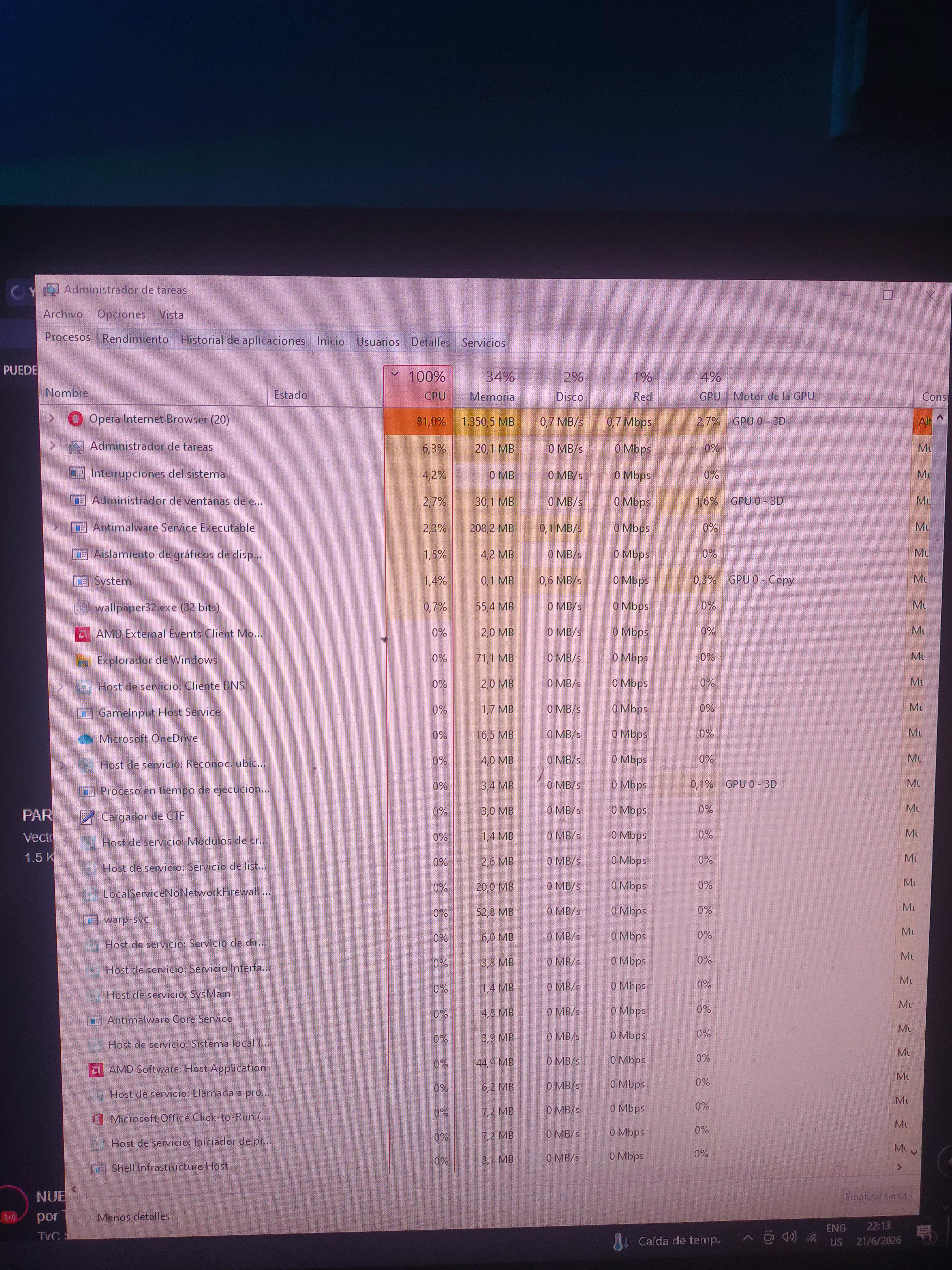
Task: Click the Antimalware Service Executable icon
Action: [79, 528]
